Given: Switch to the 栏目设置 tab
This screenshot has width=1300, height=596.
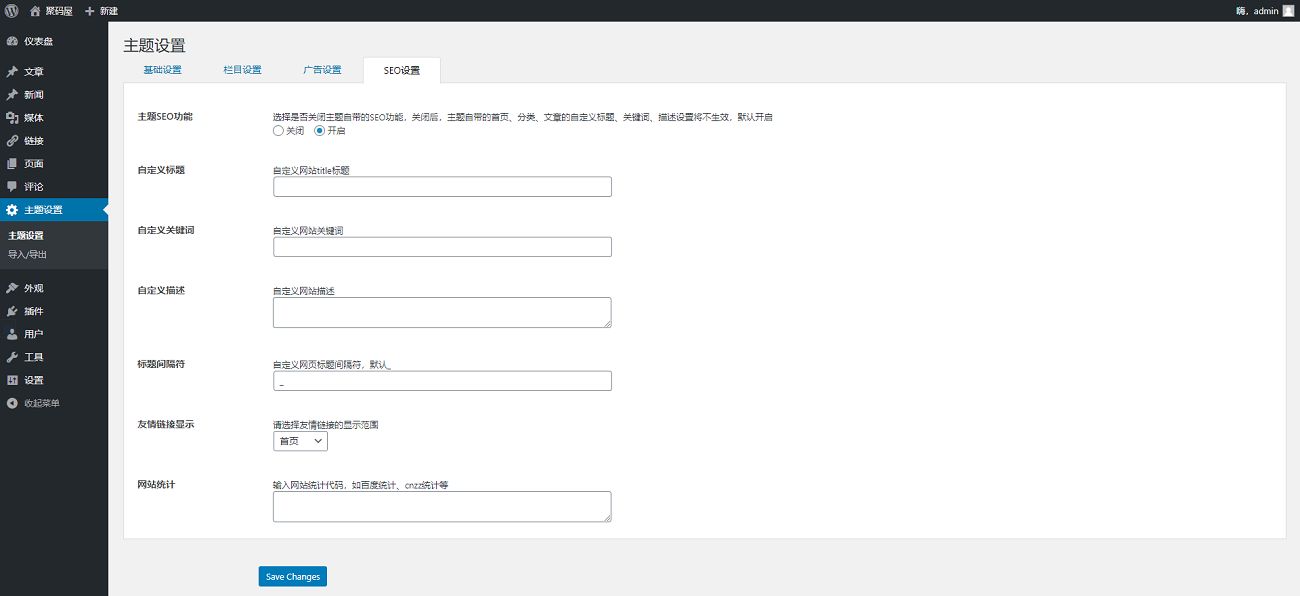Looking at the screenshot, I should pos(242,70).
